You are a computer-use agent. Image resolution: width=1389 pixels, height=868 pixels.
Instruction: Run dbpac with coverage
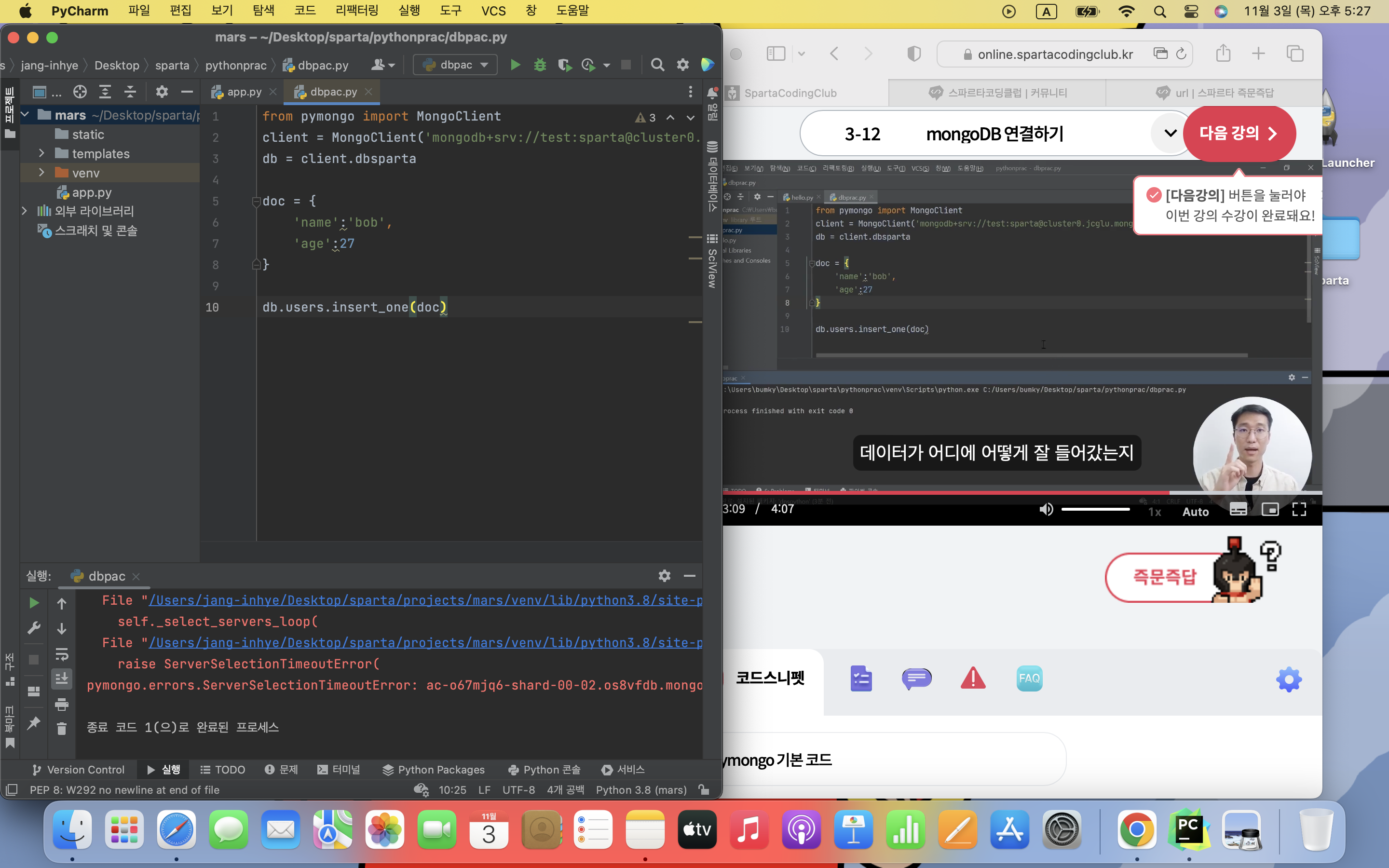click(x=565, y=65)
